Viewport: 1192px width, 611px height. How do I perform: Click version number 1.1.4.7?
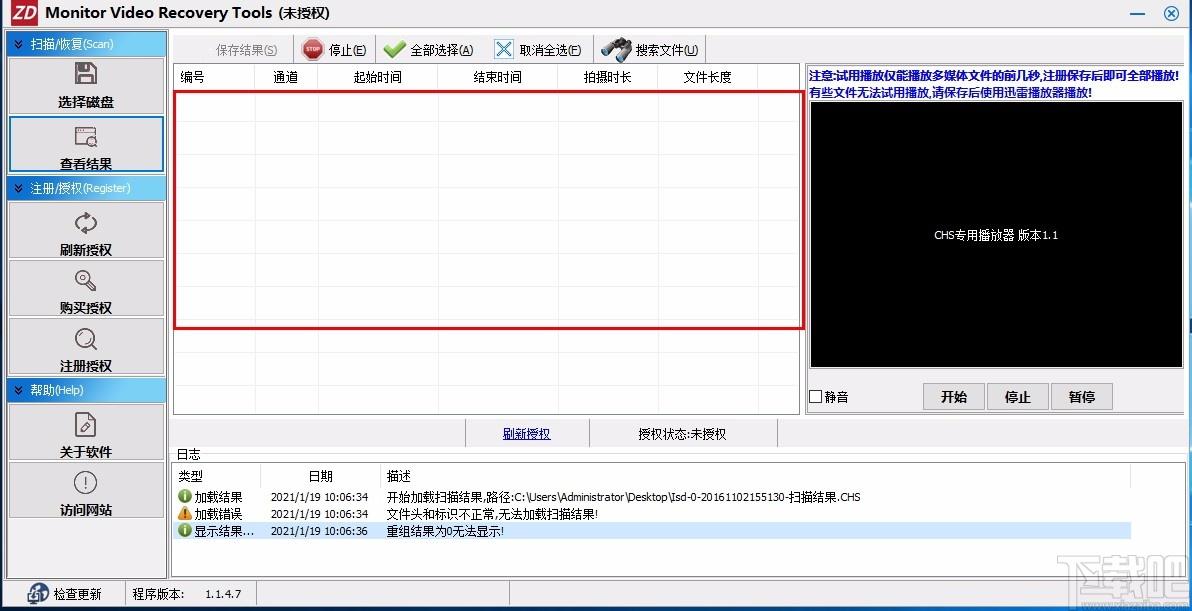[224, 594]
